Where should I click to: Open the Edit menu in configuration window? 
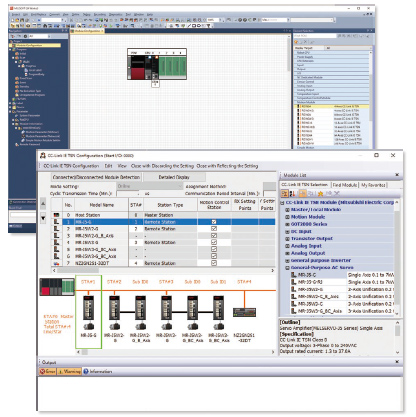click(x=109, y=166)
